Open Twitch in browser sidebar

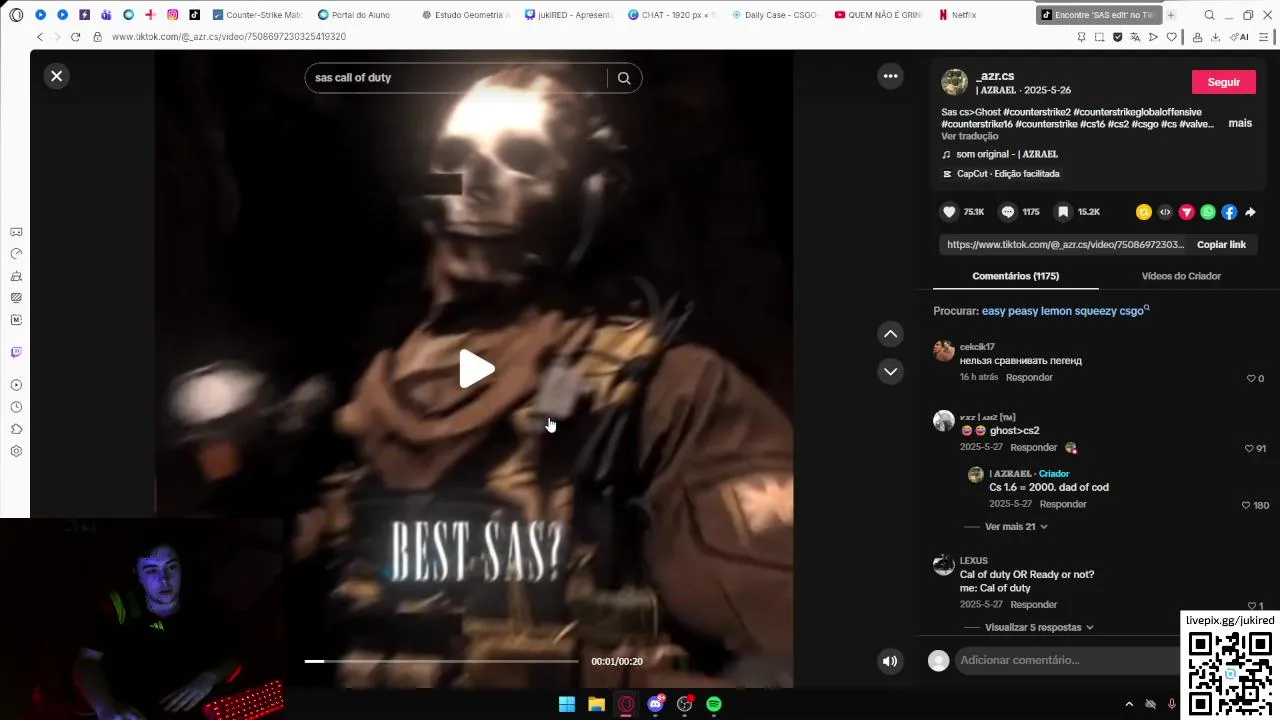click(16, 352)
